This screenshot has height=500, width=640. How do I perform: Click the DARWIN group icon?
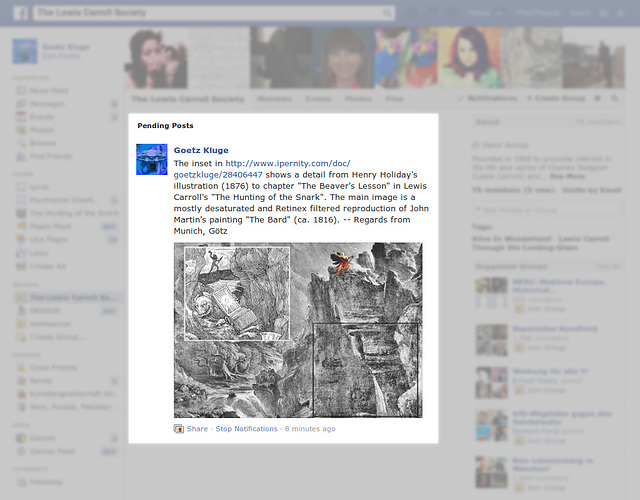click(x=21, y=311)
